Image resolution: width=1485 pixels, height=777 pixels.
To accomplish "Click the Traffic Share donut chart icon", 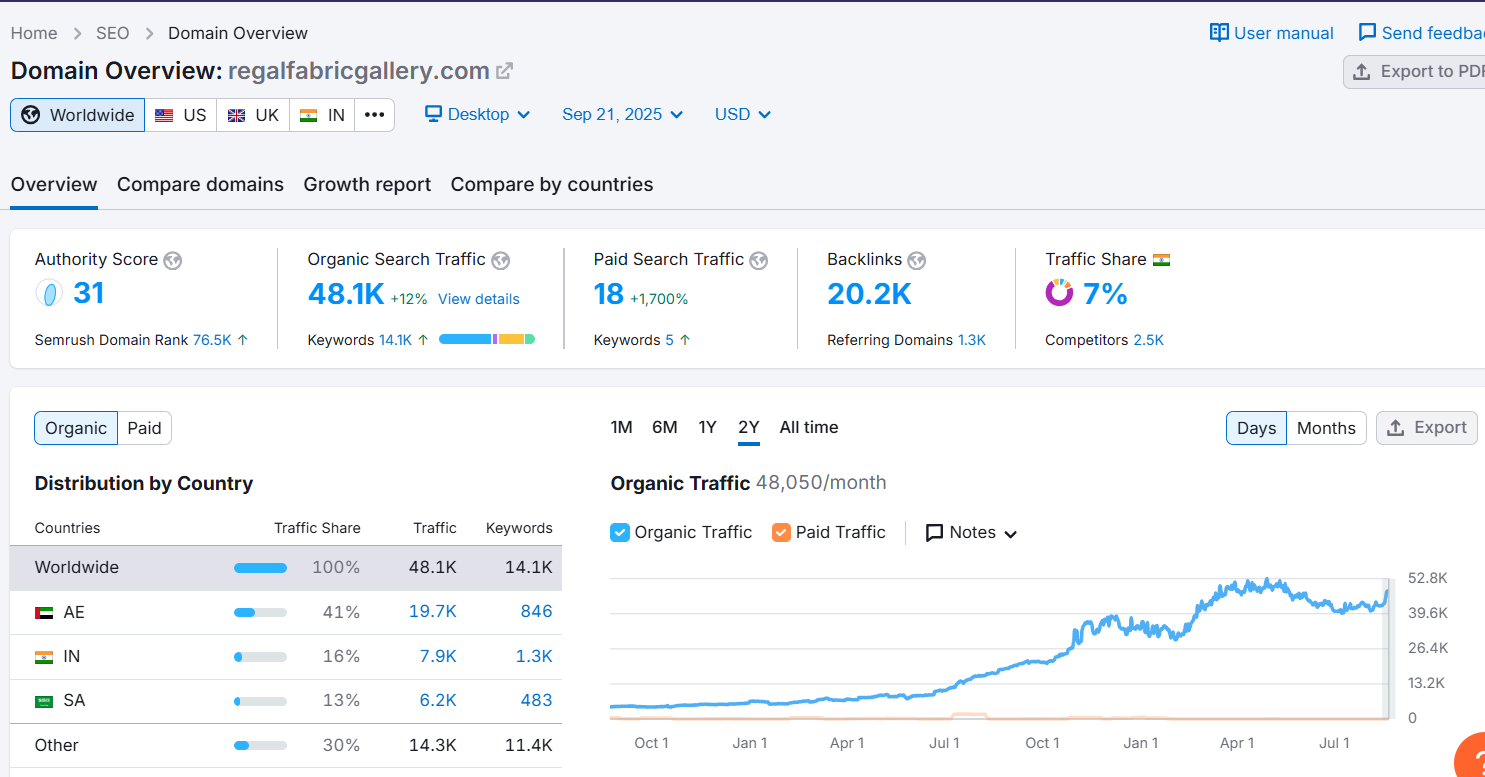I will [1059, 293].
